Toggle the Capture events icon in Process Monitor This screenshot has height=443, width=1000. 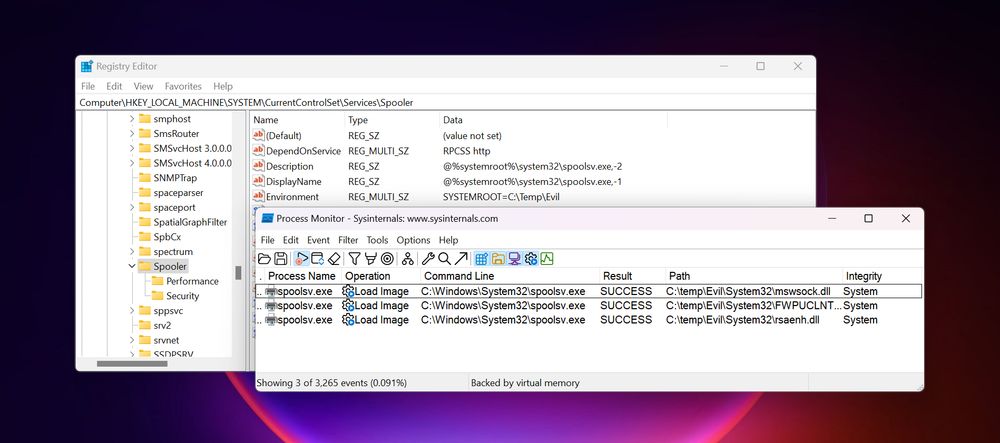pyautogui.click(x=301, y=259)
